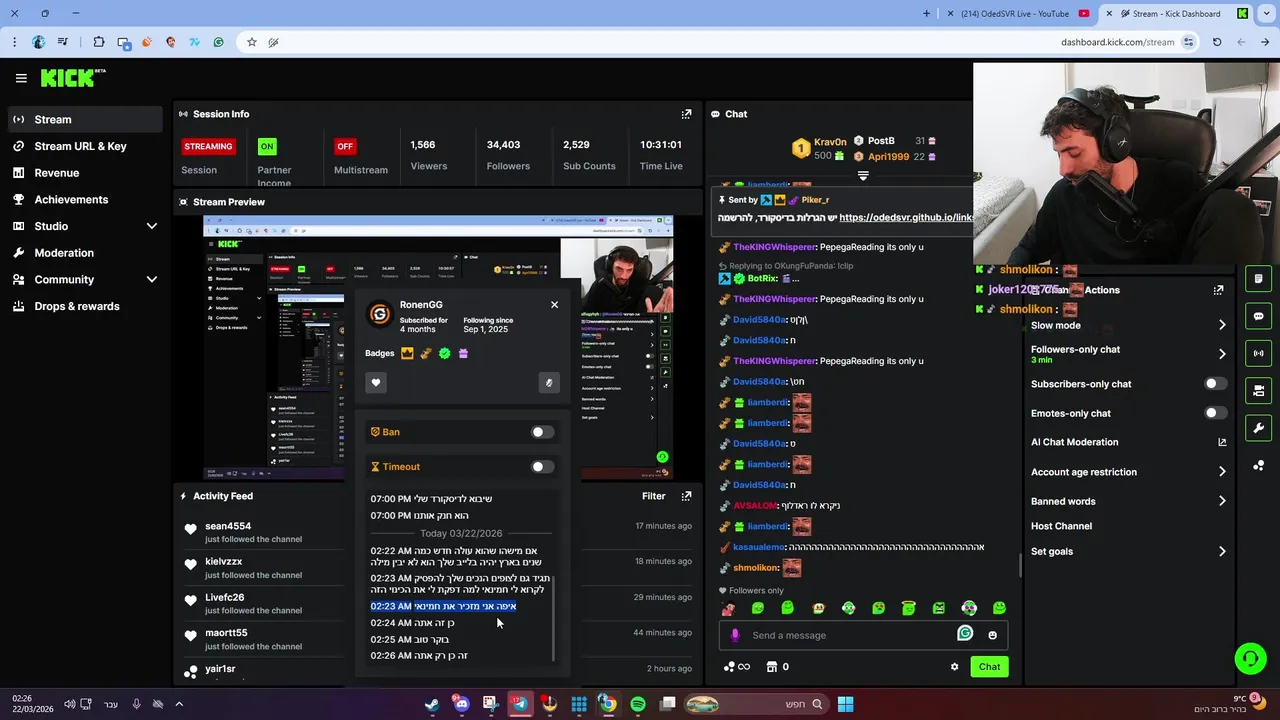Open Host Channel option

(1061, 526)
